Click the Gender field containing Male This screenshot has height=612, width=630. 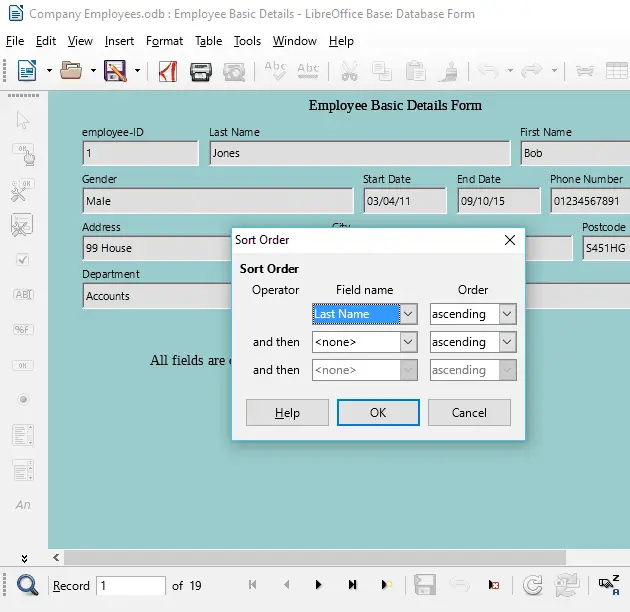click(x=218, y=201)
